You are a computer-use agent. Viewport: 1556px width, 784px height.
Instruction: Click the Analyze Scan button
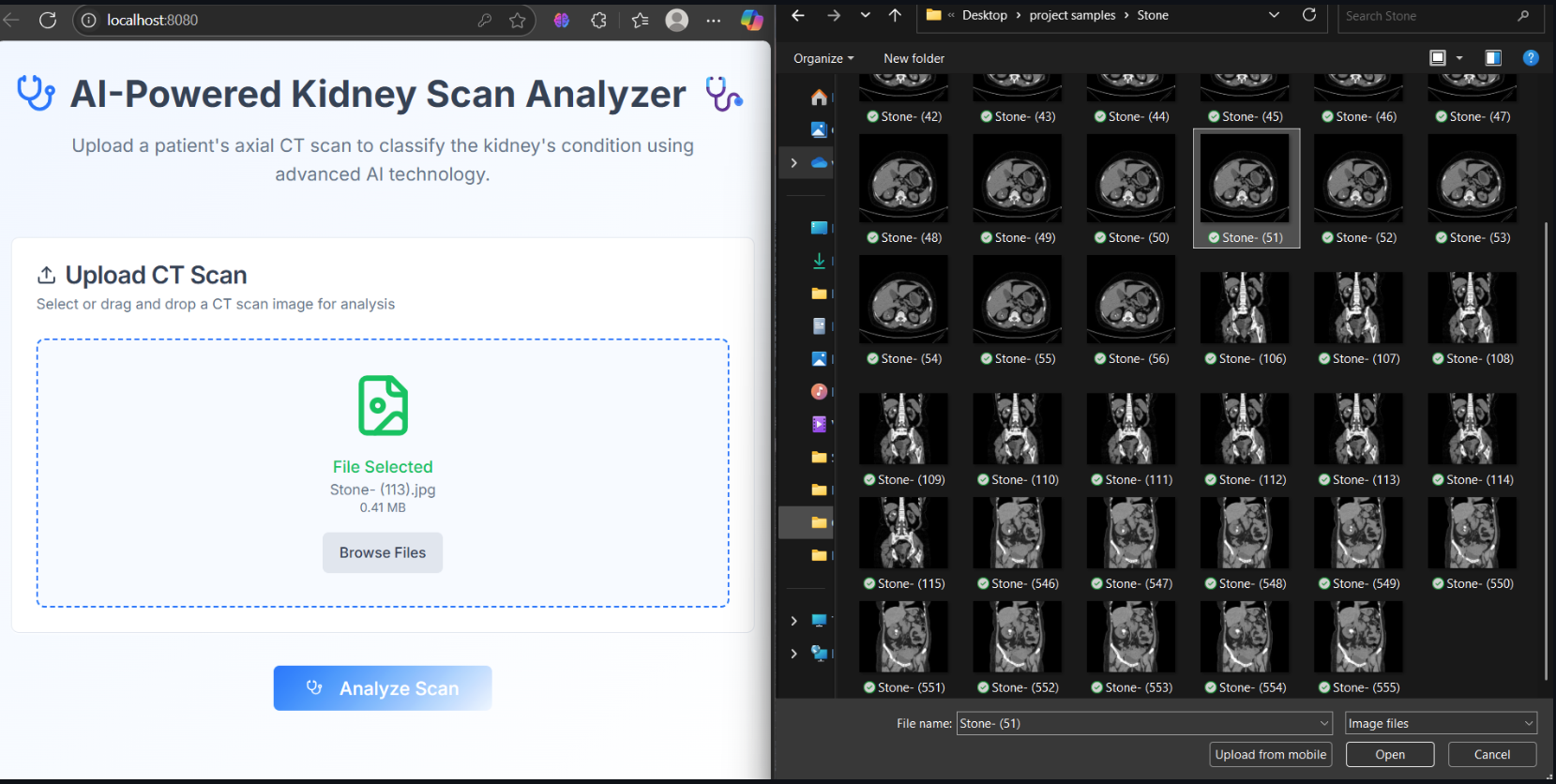coord(383,688)
